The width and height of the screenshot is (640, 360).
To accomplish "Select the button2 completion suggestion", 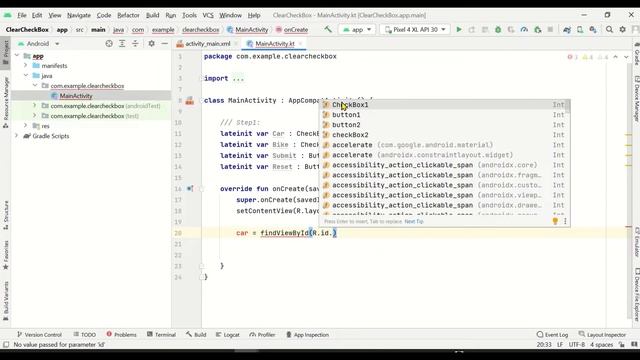I will point(444,125).
